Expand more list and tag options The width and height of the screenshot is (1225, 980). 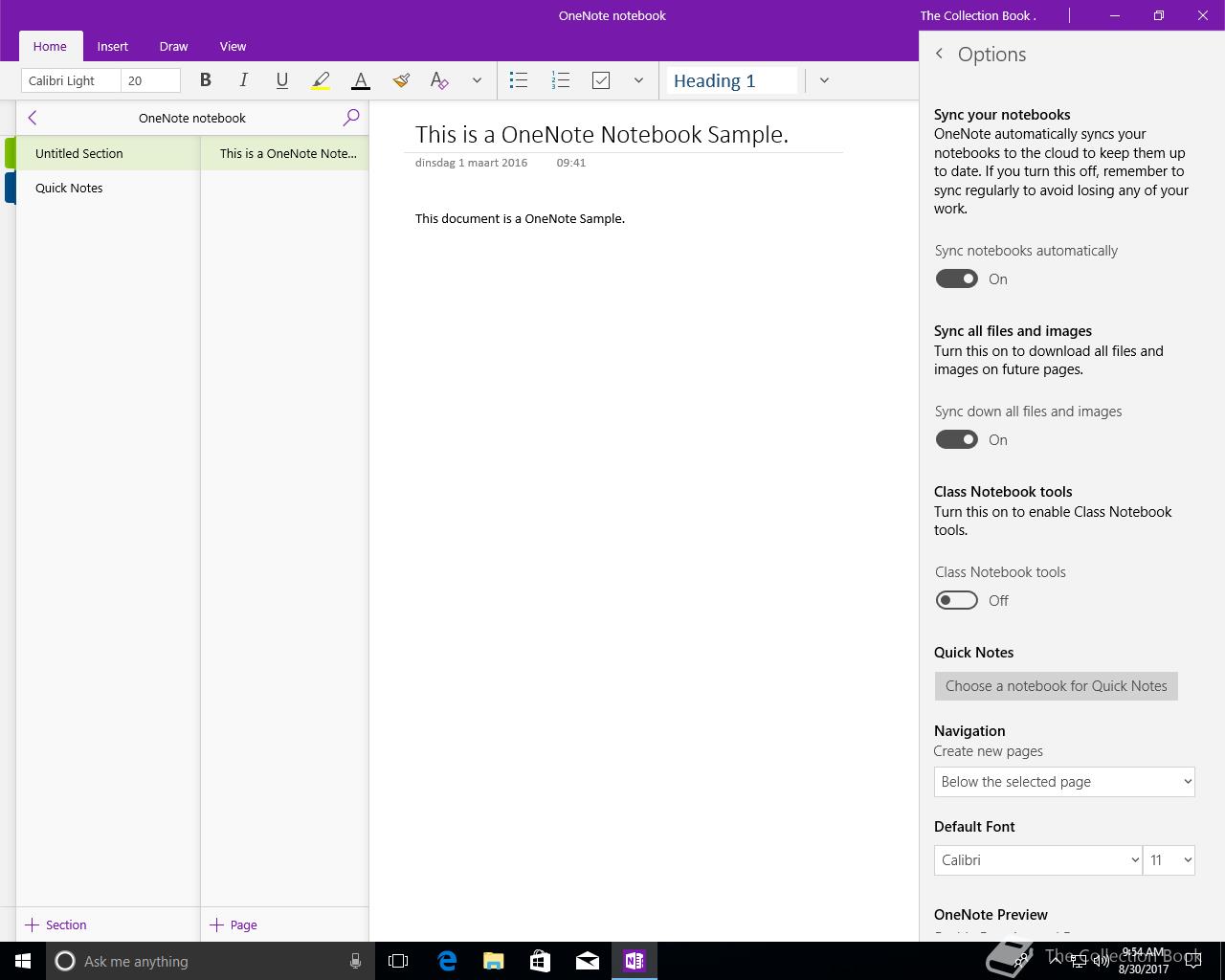pos(638,80)
